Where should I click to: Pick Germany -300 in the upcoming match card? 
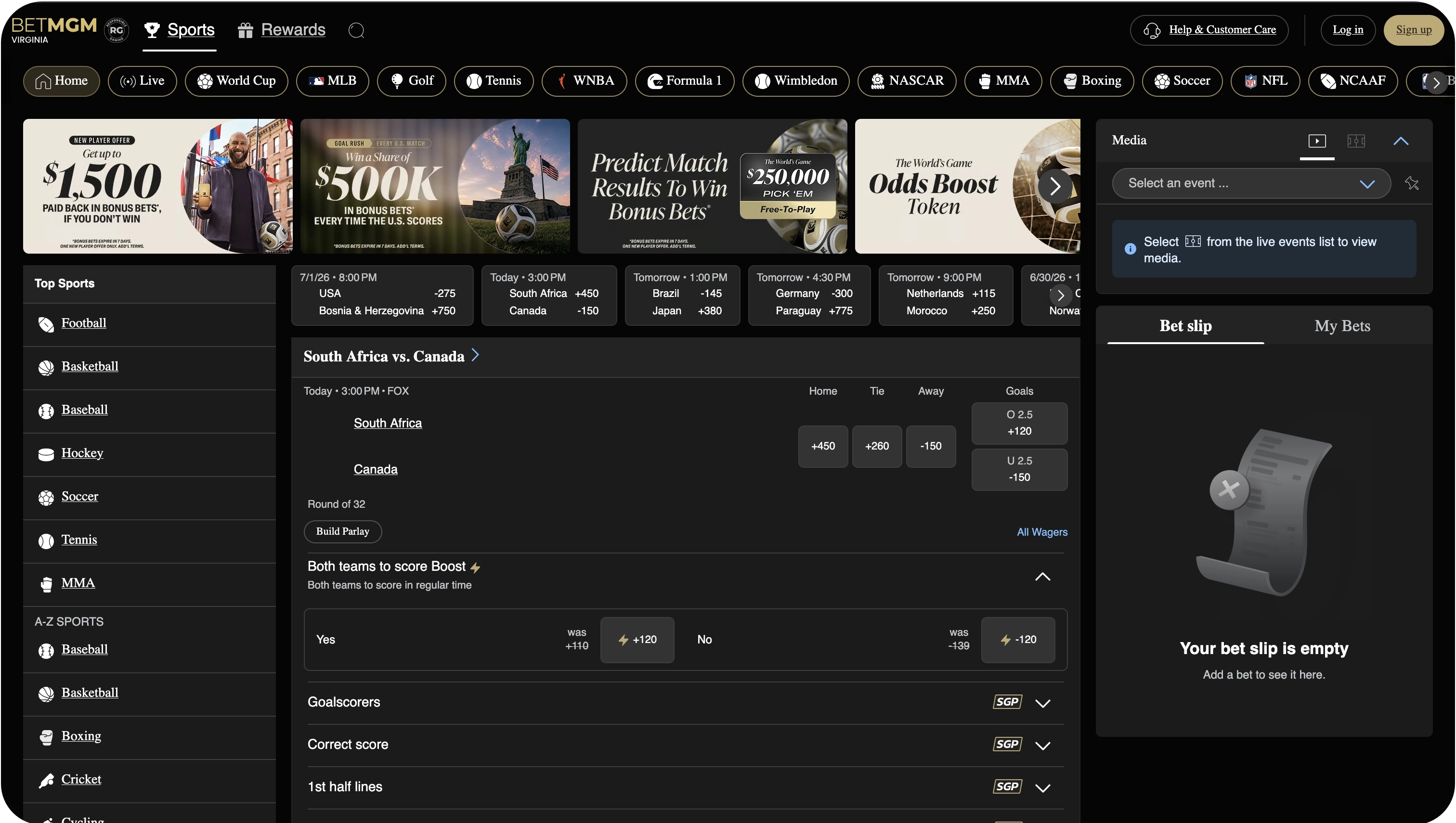pos(842,294)
